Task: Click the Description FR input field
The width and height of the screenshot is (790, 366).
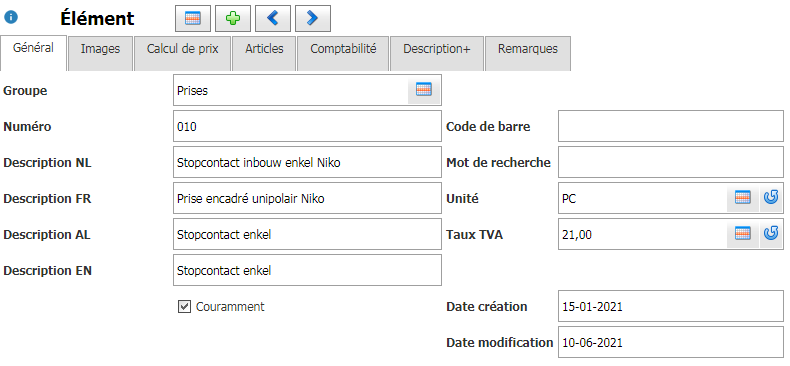Action: (x=307, y=198)
